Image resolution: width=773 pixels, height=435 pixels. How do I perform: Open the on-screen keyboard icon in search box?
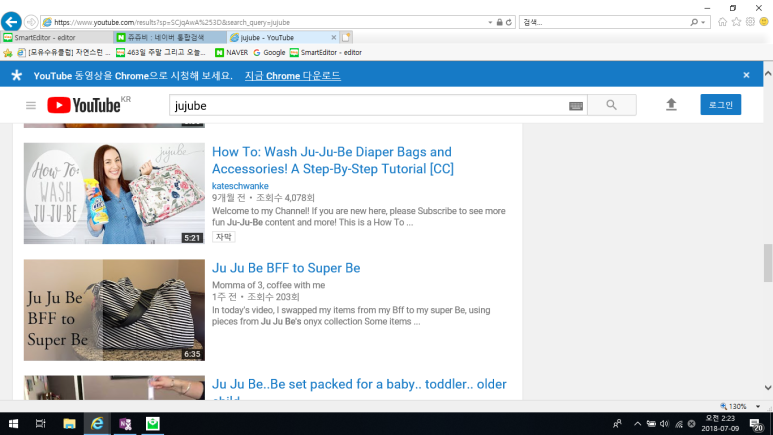(576, 106)
